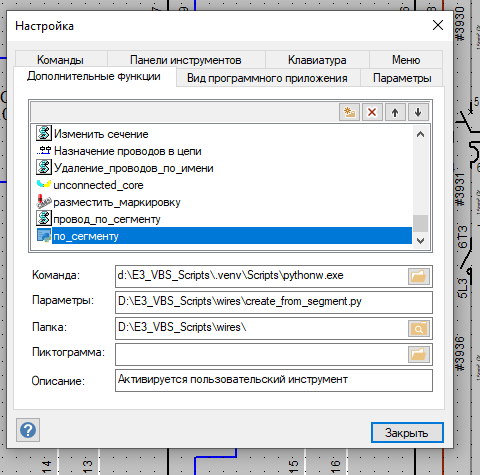Click the разместить_маркировку stamp icon

tap(44, 202)
